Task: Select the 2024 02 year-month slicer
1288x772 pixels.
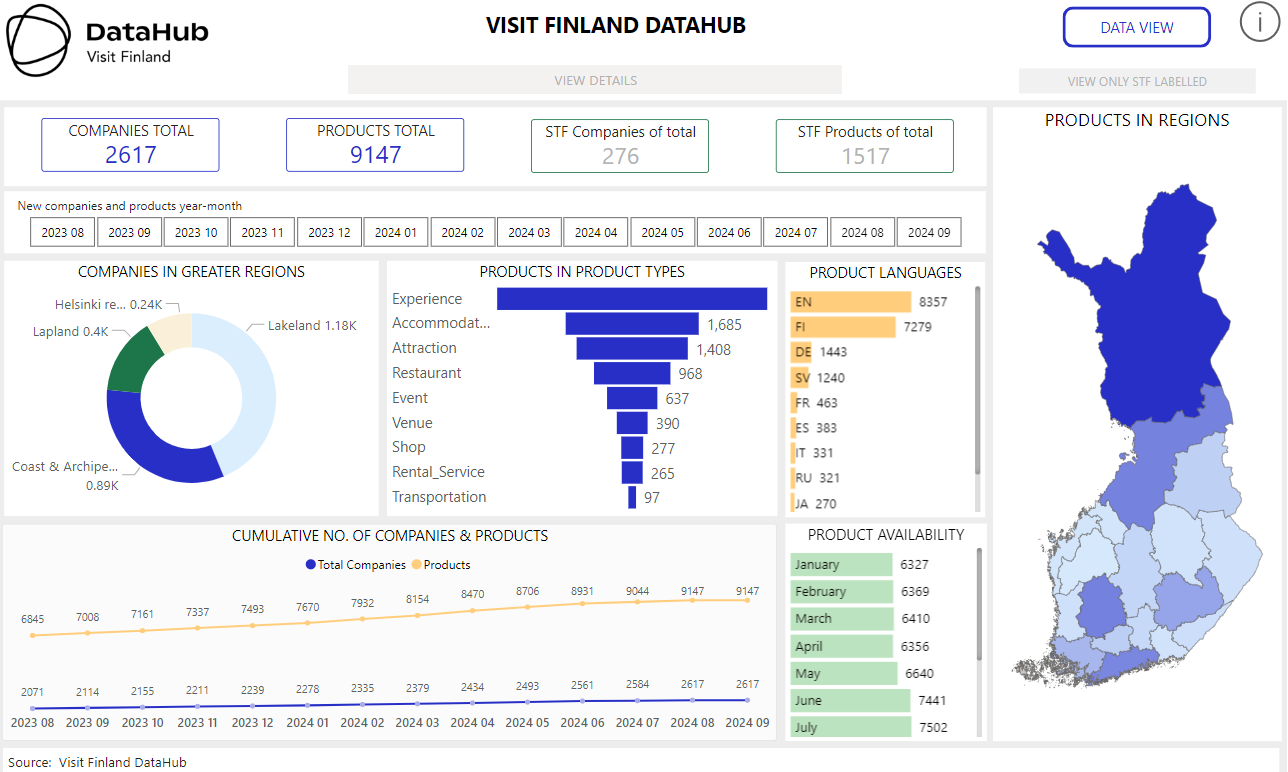Action: [x=463, y=232]
